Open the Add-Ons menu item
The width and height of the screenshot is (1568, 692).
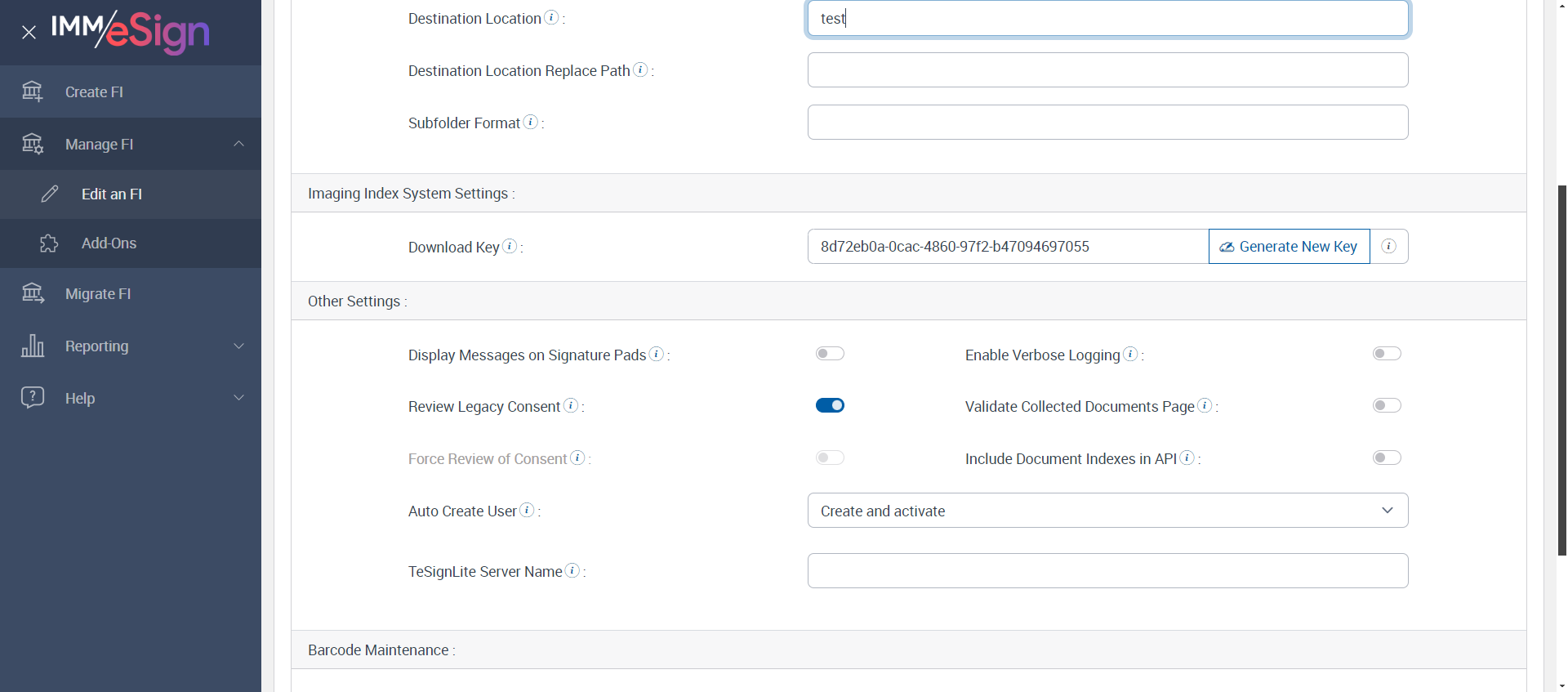[x=109, y=243]
